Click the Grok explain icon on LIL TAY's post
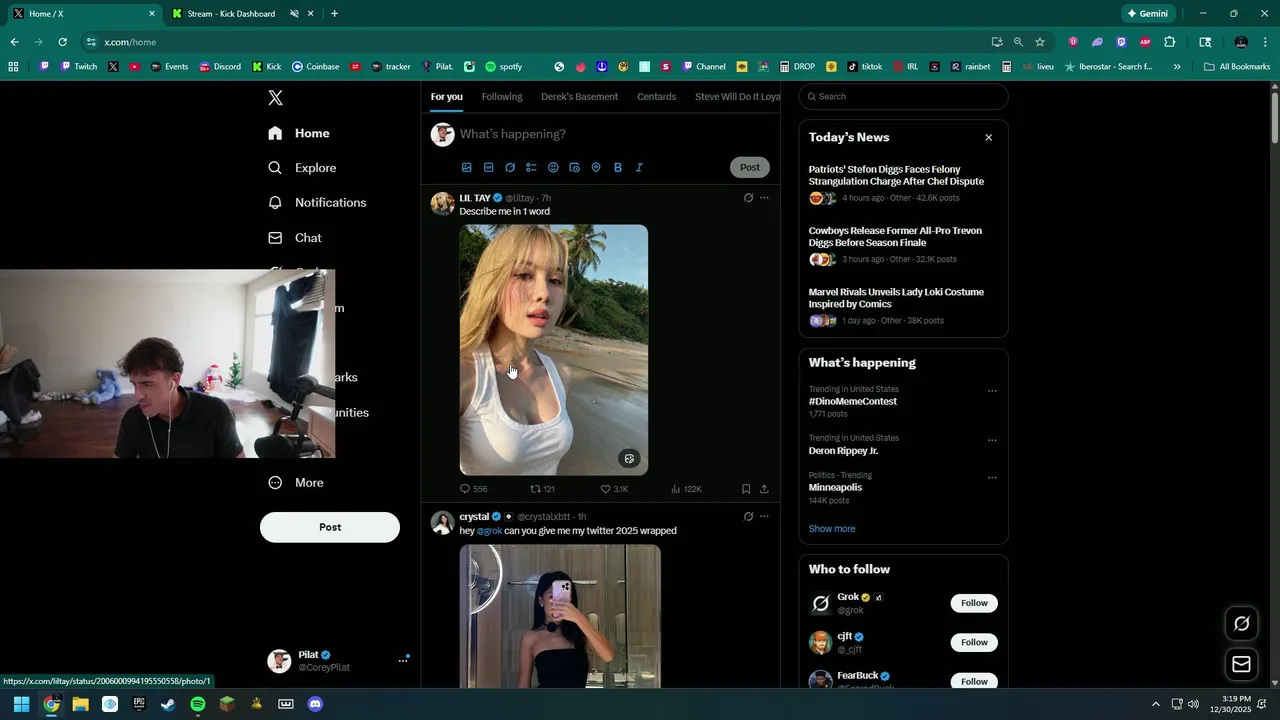 pyautogui.click(x=748, y=198)
